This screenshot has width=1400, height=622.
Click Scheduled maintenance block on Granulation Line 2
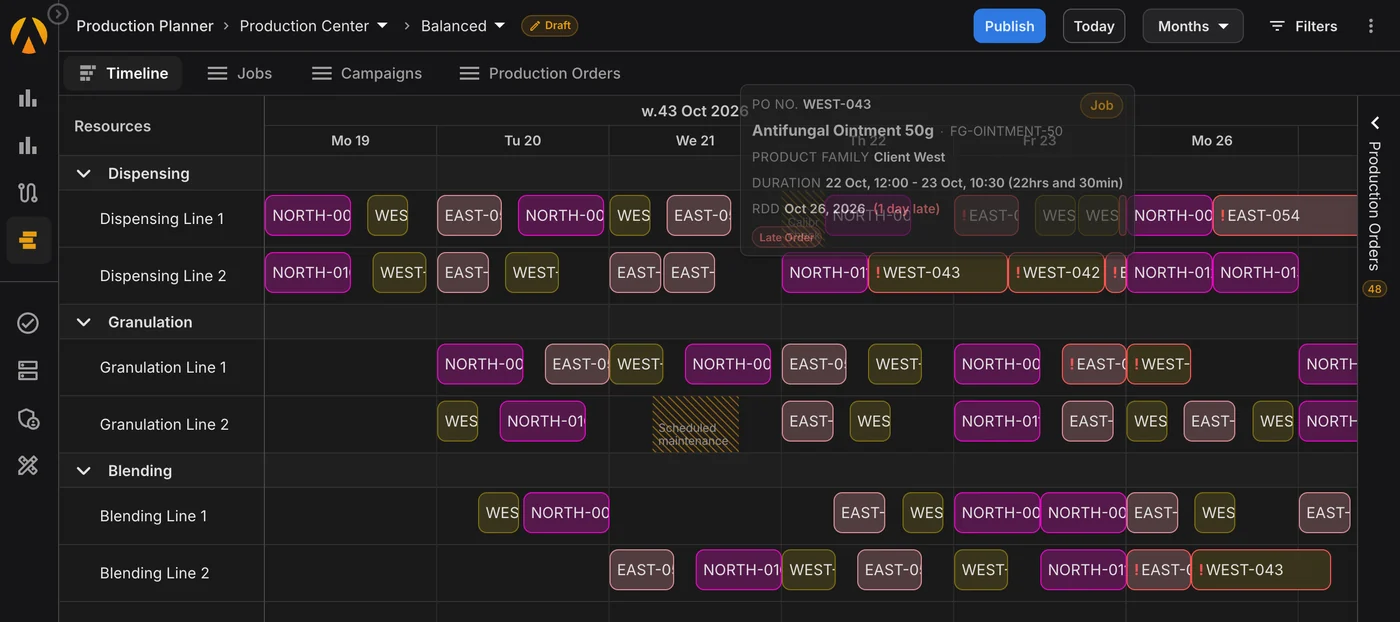(695, 424)
